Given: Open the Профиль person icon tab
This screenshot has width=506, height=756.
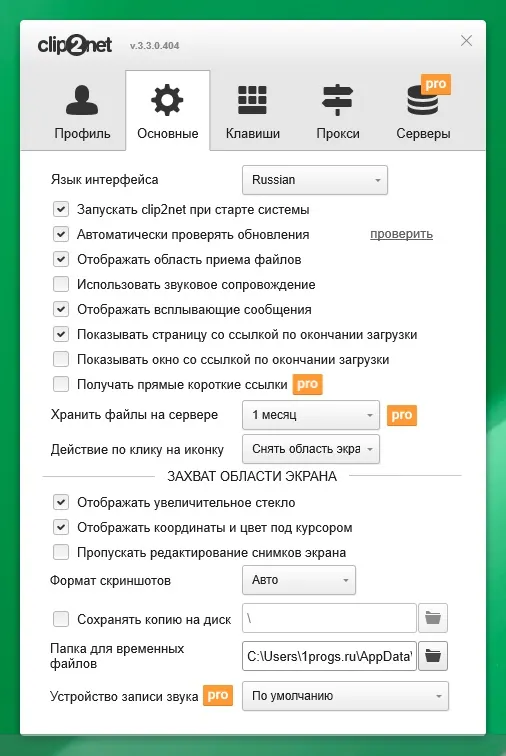Looking at the screenshot, I should pos(82,100).
